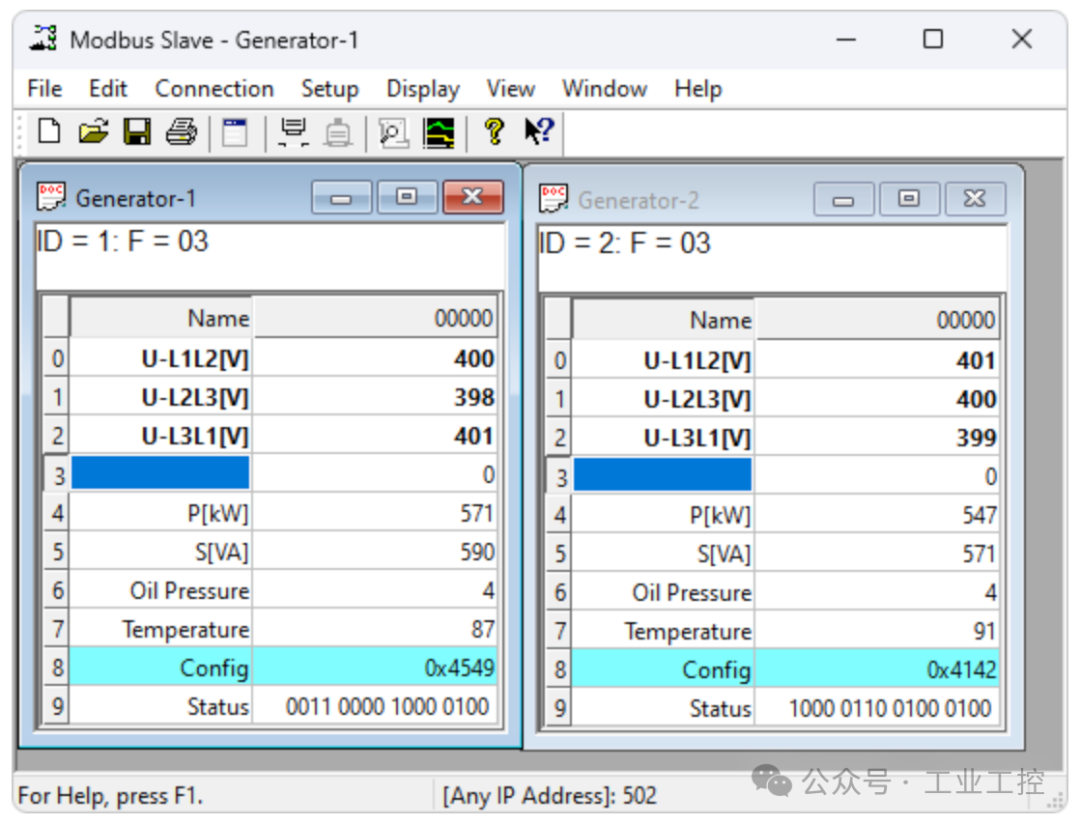The image size is (1080, 825).
Task: Open the Setup menu
Action: pyautogui.click(x=330, y=89)
